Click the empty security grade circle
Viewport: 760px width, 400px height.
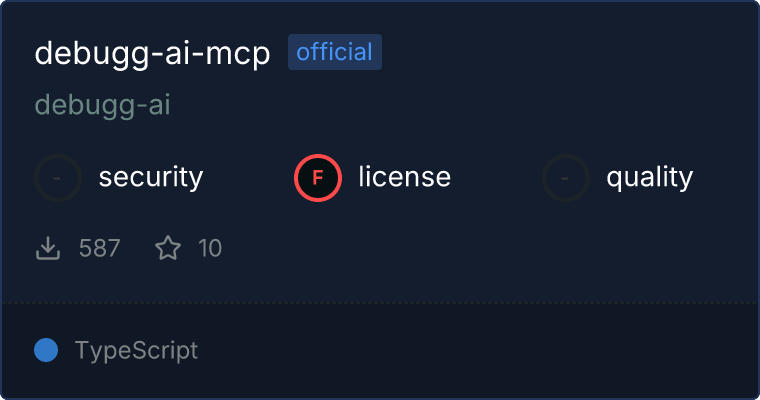(x=58, y=178)
